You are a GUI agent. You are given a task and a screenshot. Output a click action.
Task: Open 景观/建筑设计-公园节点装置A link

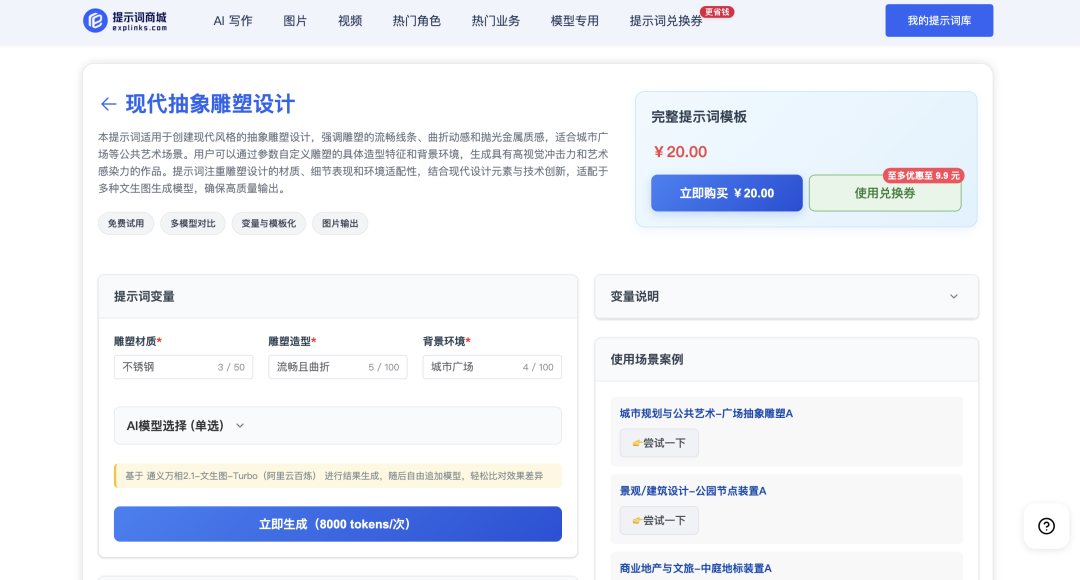693,491
